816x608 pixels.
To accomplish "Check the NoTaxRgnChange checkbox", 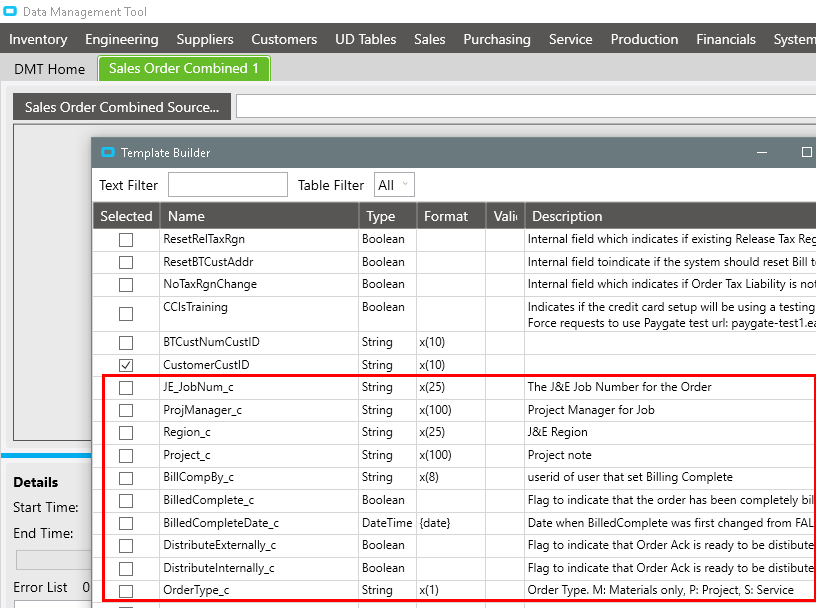I will 126,285.
